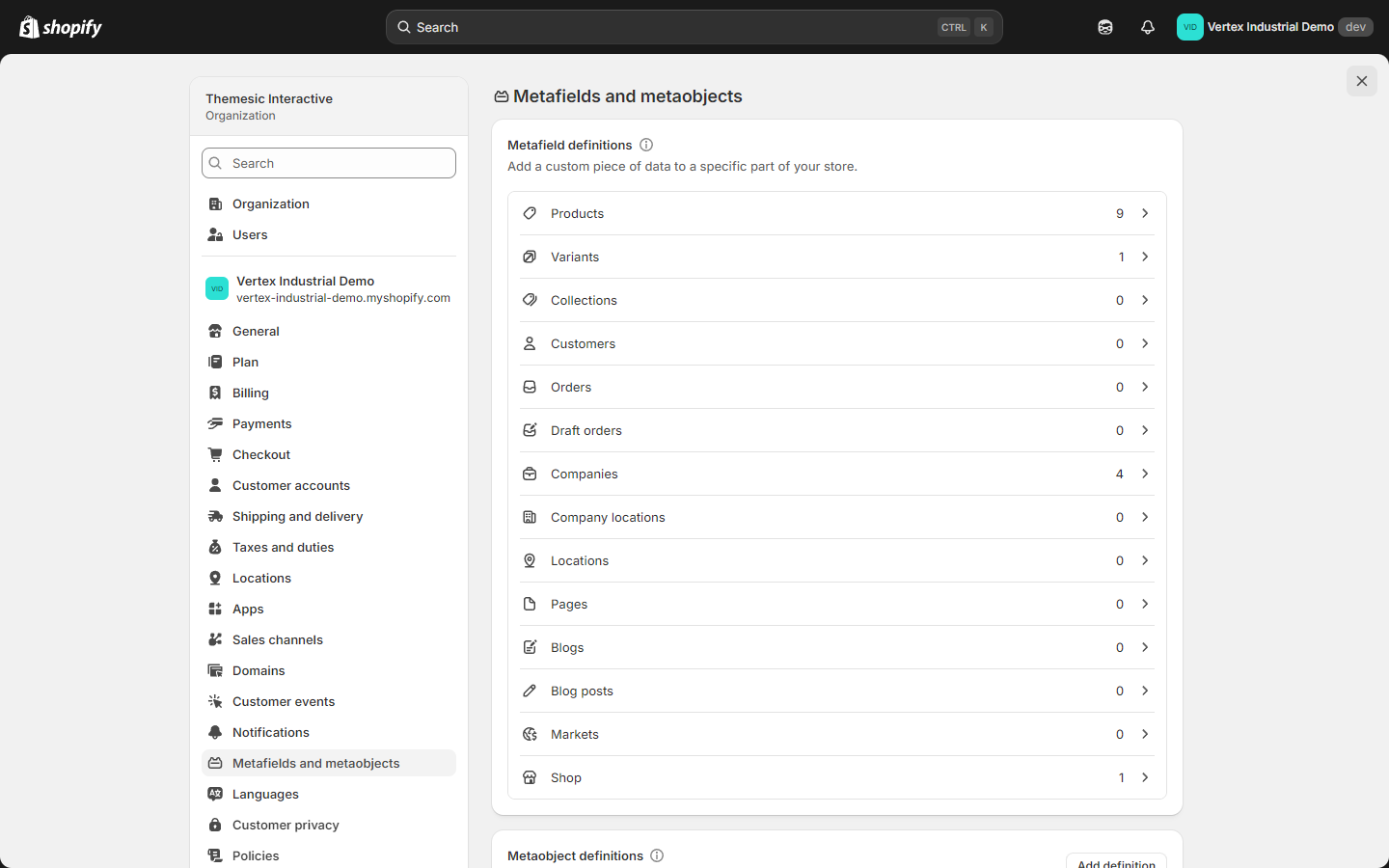Click the Companies row icon
The image size is (1389, 868).
530,474
